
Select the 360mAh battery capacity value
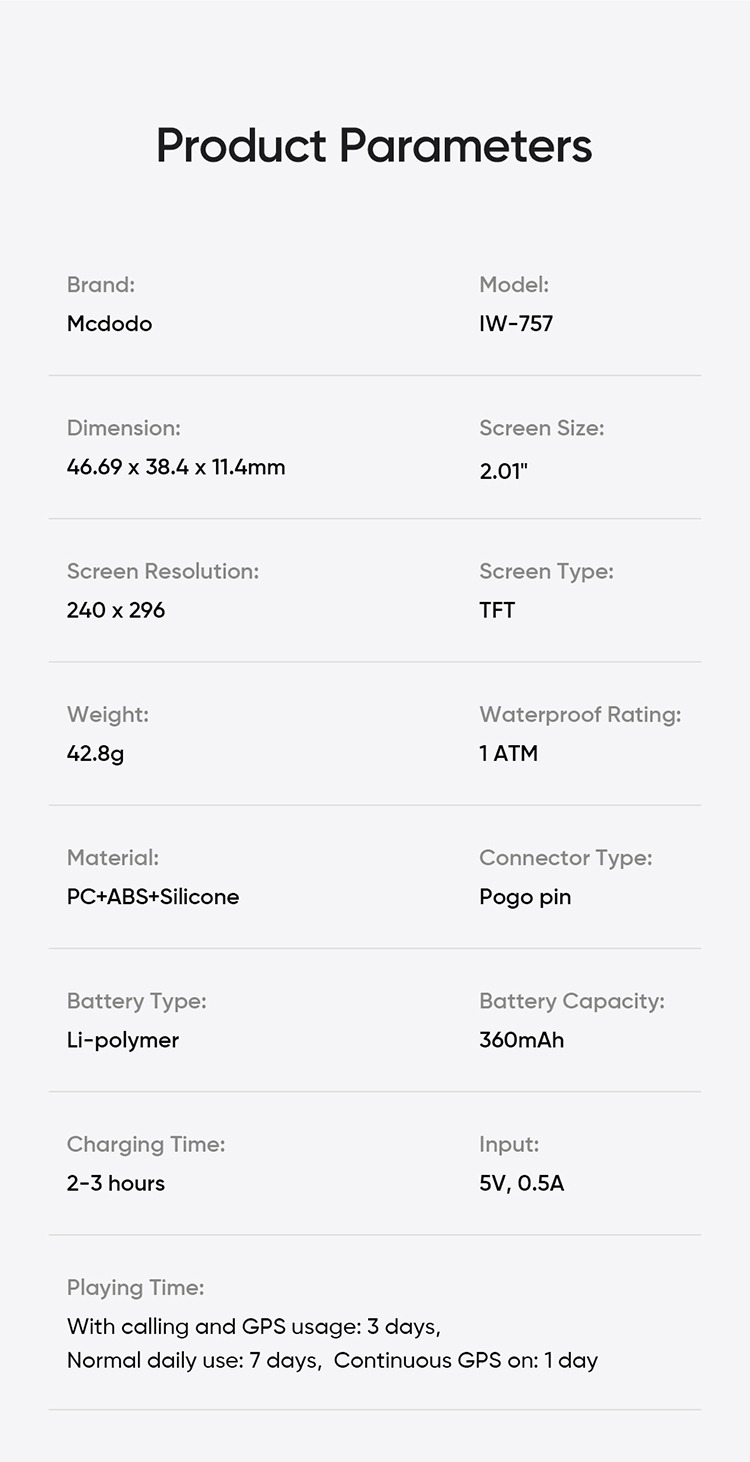coord(521,1040)
